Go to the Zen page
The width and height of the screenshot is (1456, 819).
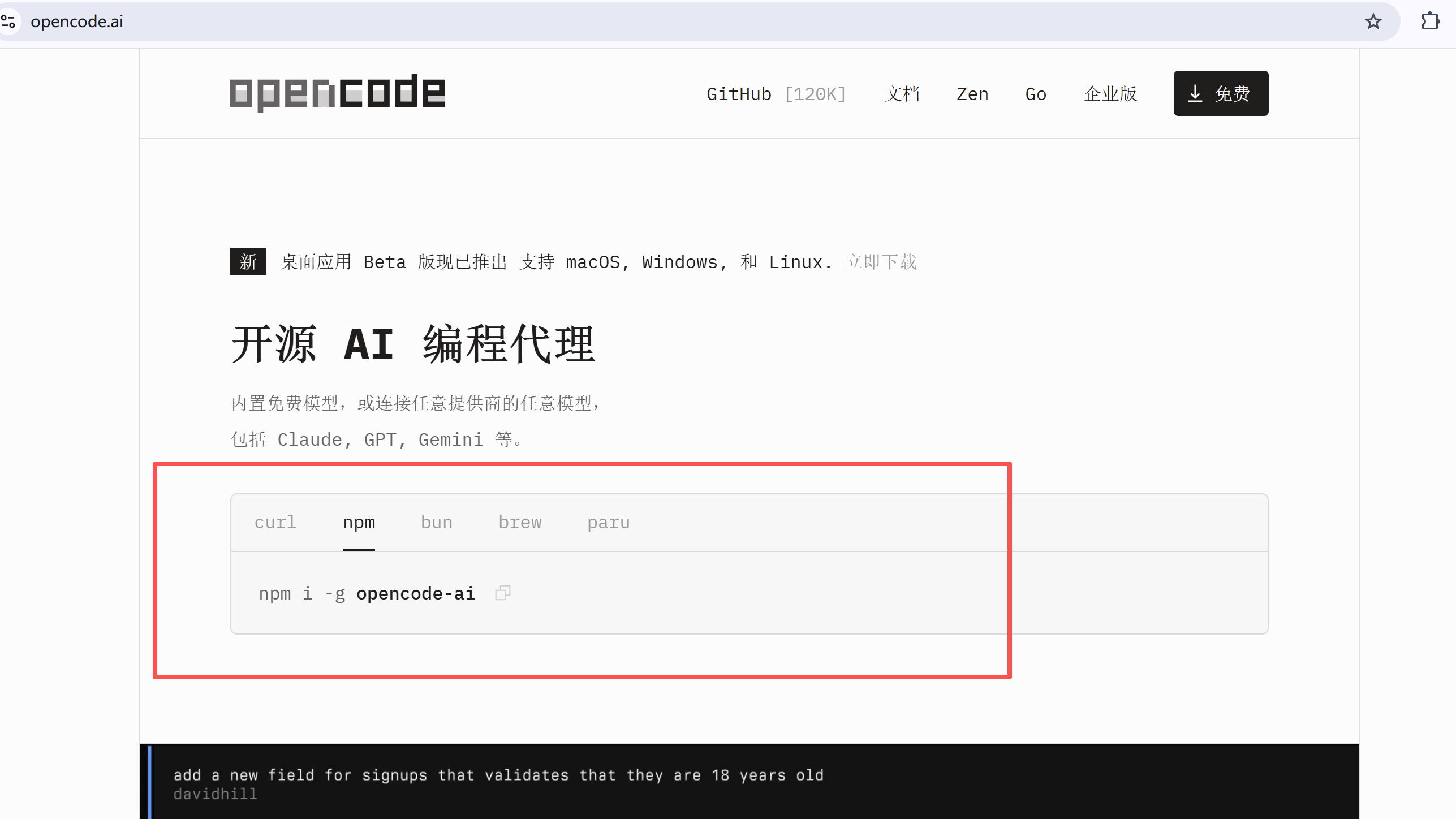(x=972, y=94)
